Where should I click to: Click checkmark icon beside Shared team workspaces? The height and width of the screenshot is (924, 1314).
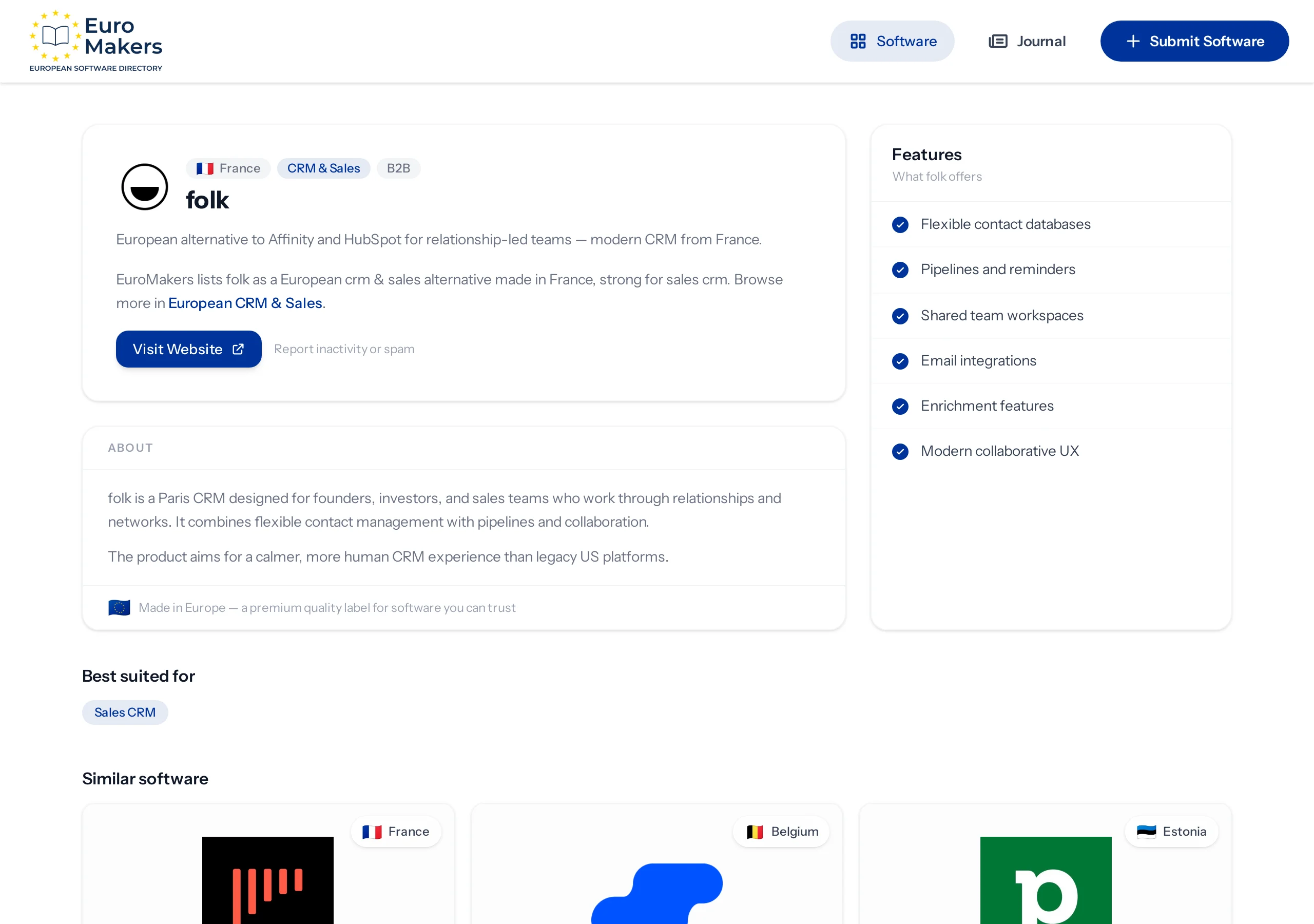pos(900,316)
